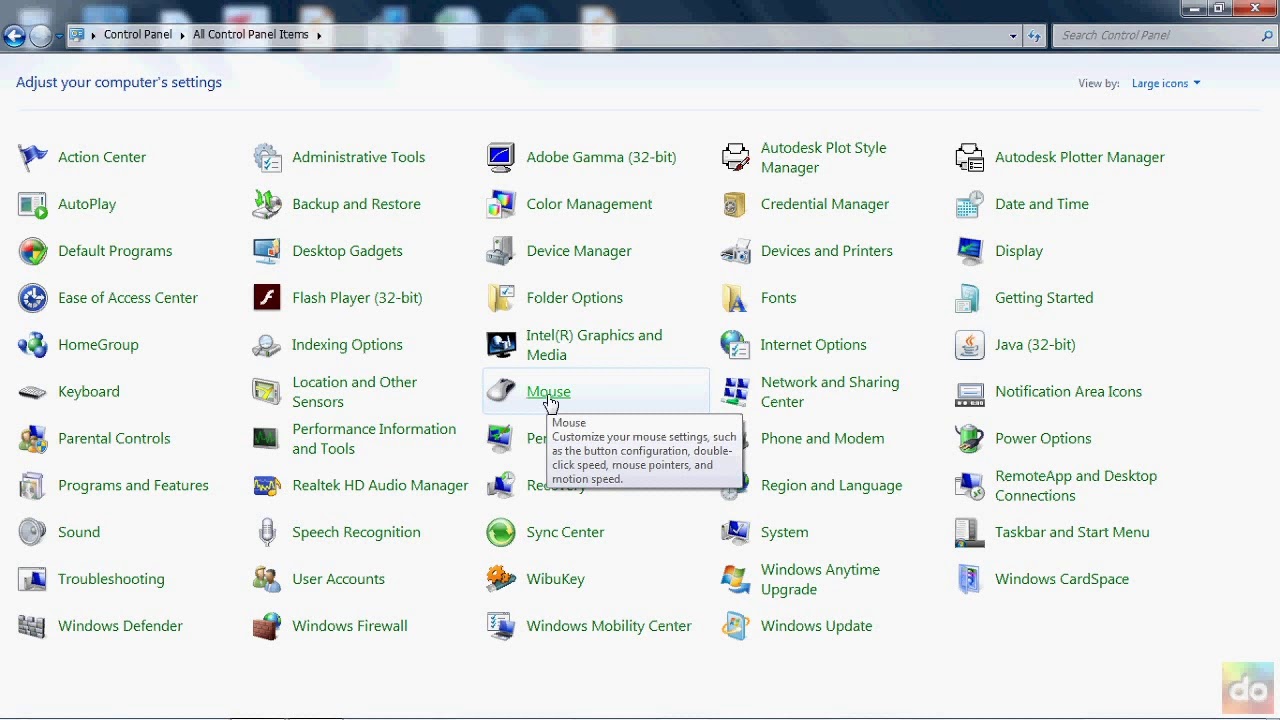Image resolution: width=1280 pixels, height=720 pixels.
Task: Open the Region and Language link
Action: tap(831, 485)
